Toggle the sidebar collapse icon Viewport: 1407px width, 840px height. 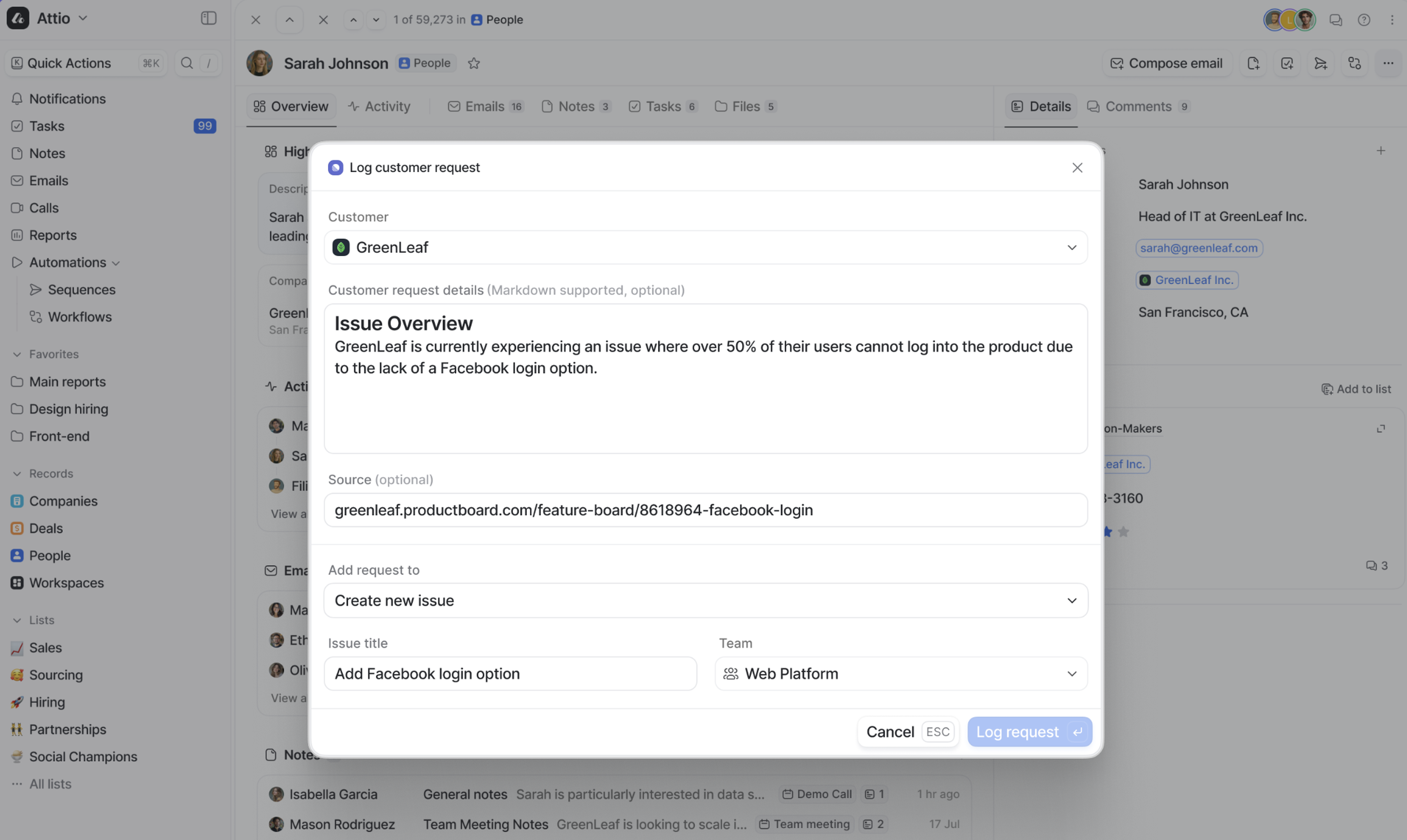[208, 18]
